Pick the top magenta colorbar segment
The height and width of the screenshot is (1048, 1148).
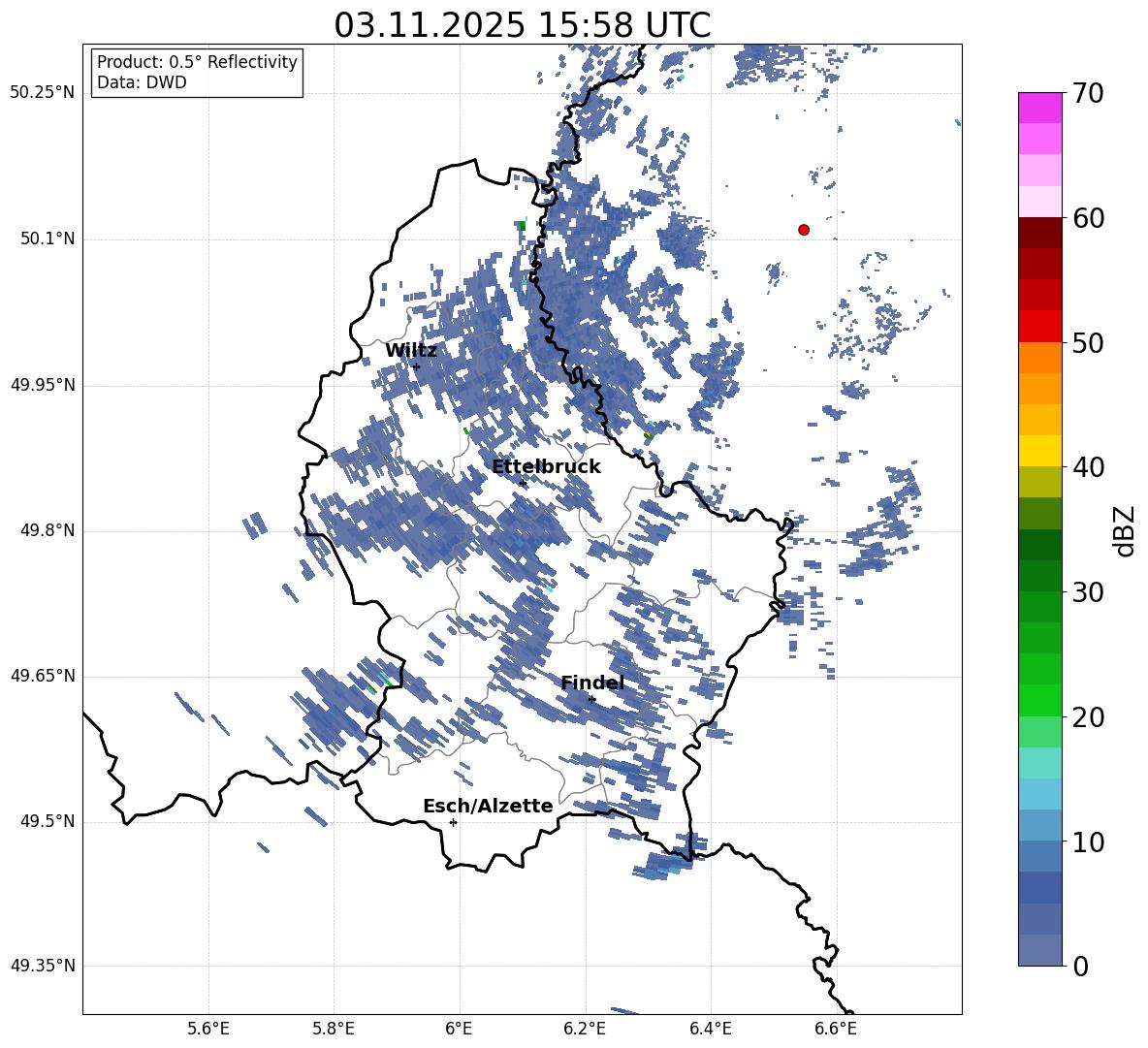[x=1040, y=109]
